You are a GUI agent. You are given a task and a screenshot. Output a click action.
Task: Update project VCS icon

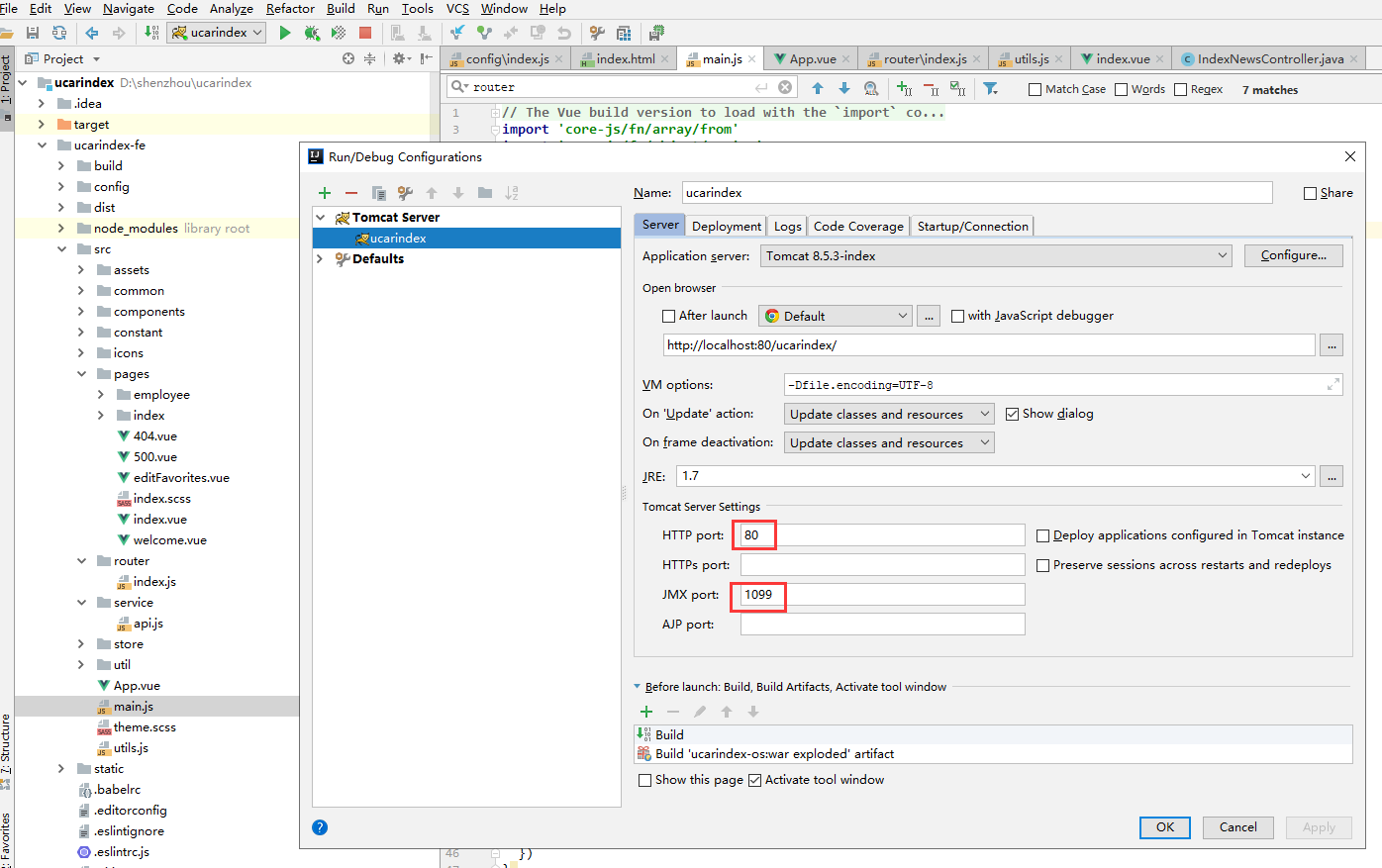[x=457, y=33]
